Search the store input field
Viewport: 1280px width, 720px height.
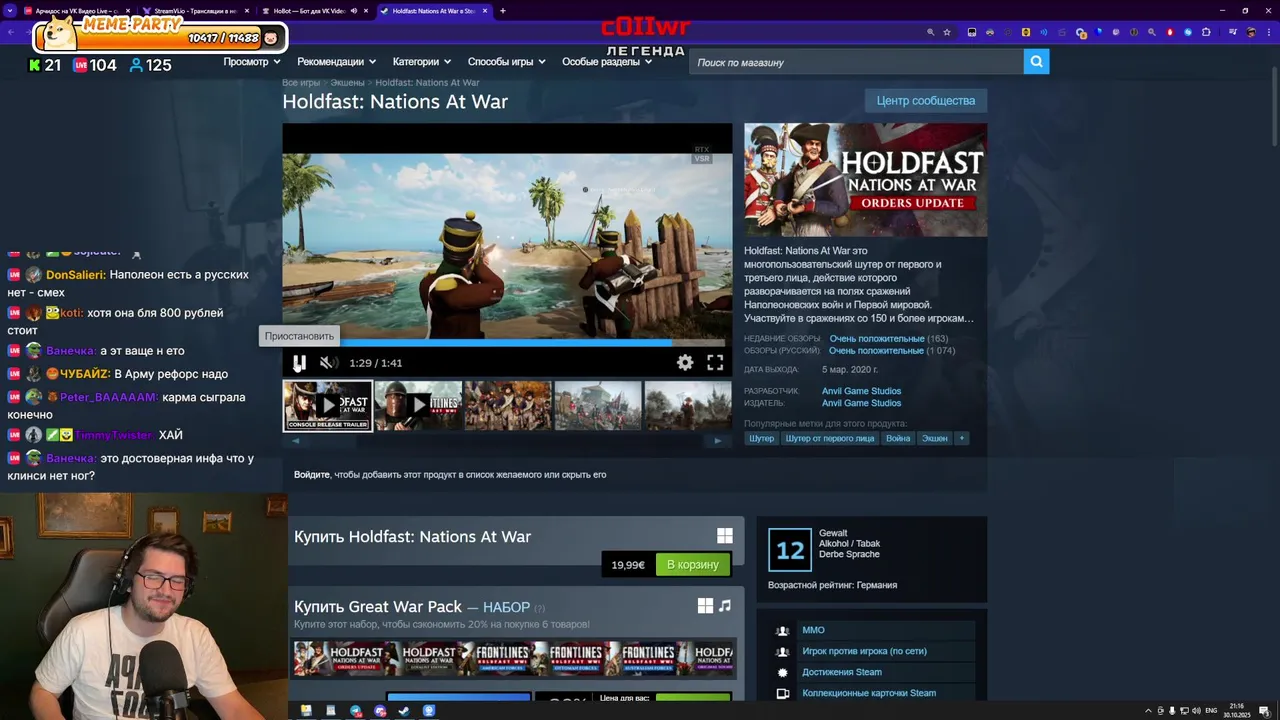857,62
